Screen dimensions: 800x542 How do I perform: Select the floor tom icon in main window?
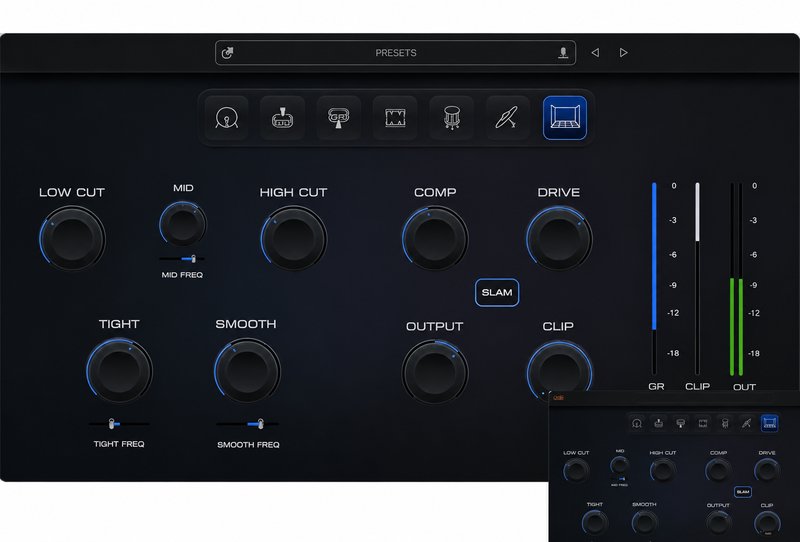click(452, 118)
